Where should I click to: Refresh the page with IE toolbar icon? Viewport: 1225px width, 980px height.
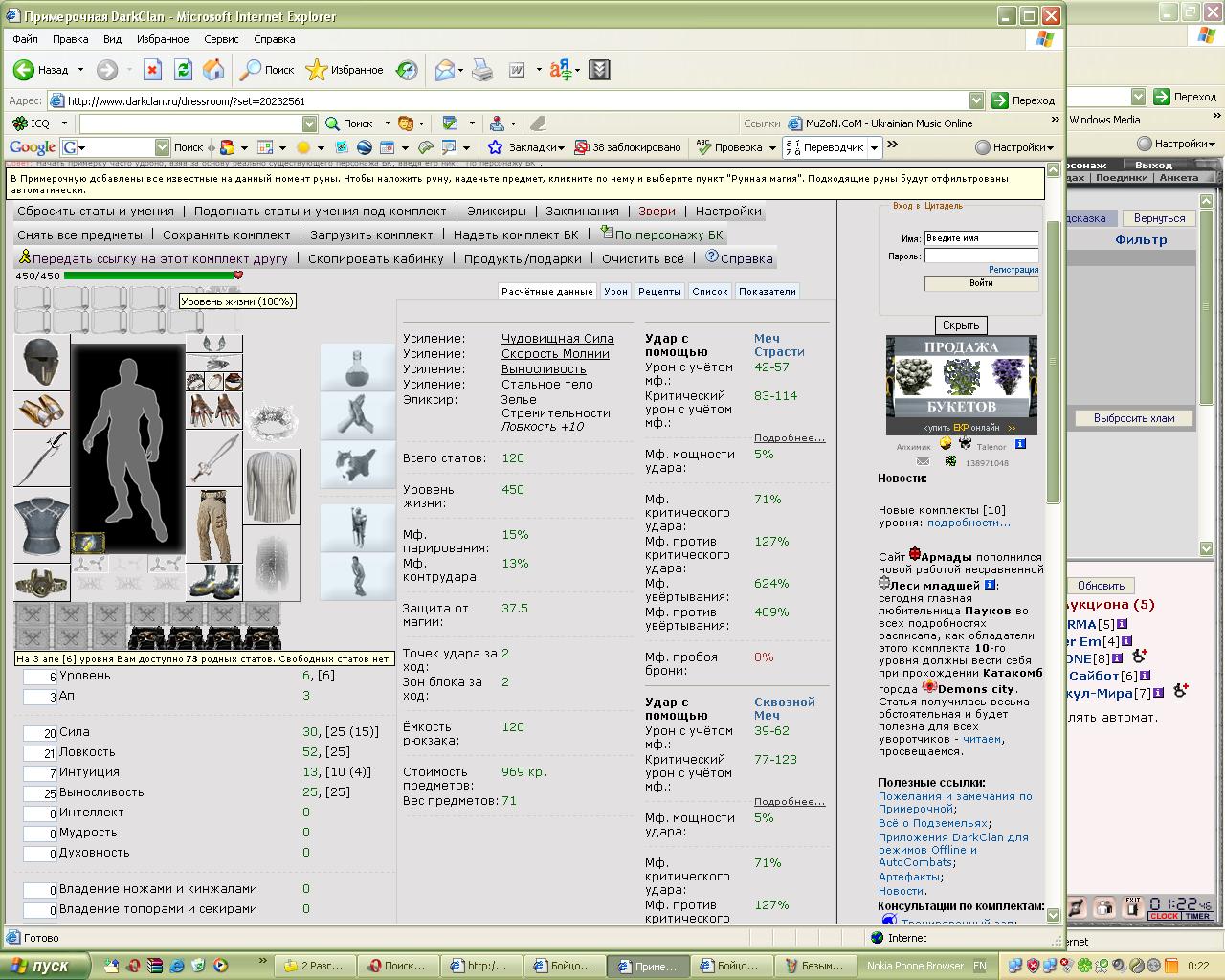pos(183,70)
